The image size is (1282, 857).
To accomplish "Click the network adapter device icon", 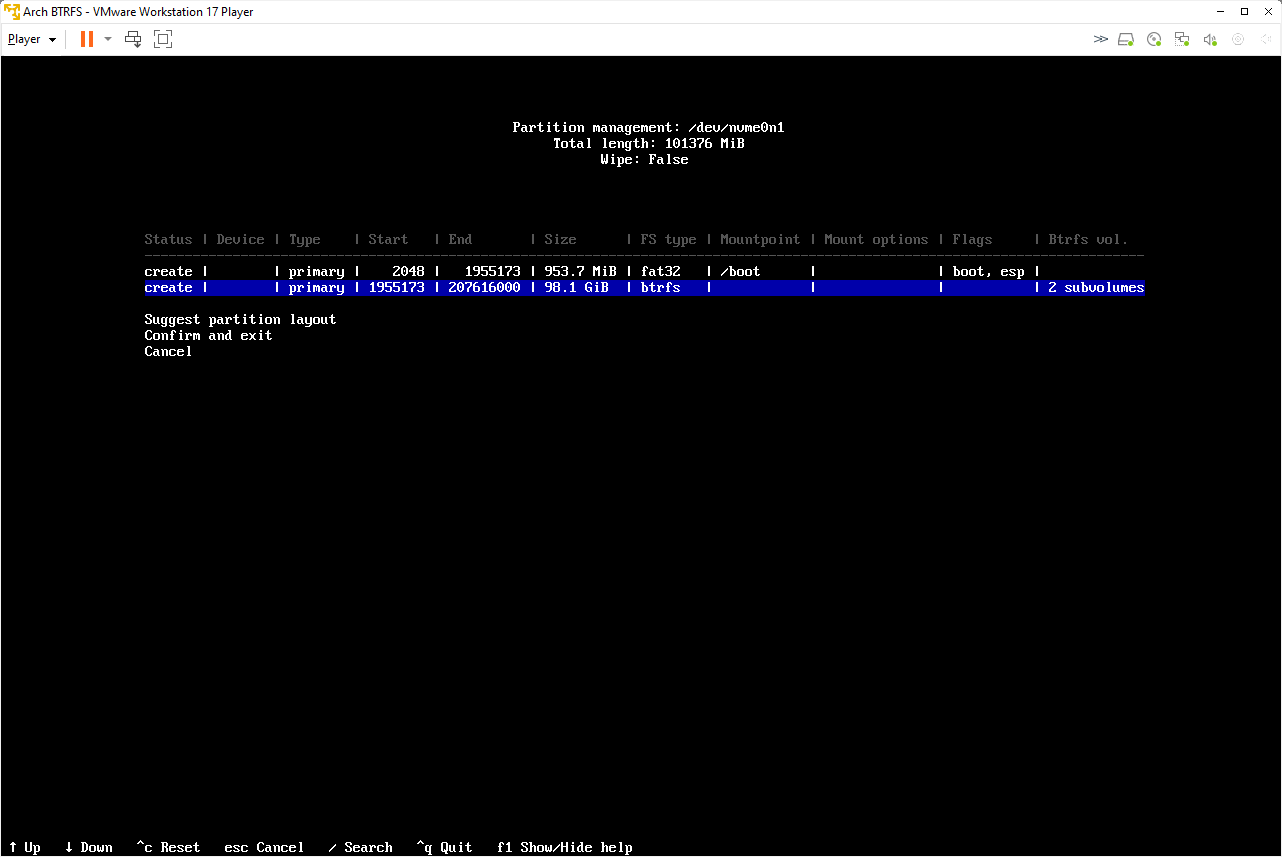I will (1182, 39).
